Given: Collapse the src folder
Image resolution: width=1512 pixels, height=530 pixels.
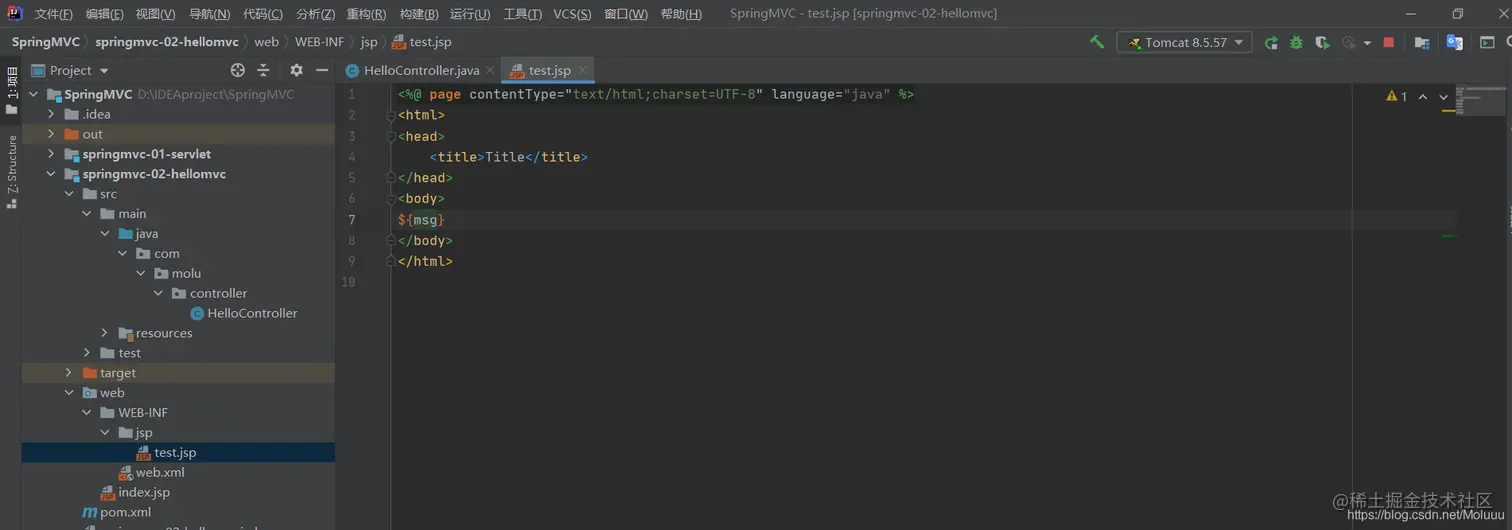Looking at the screenshot, I should pyautogui.click(x=69, y=194).
